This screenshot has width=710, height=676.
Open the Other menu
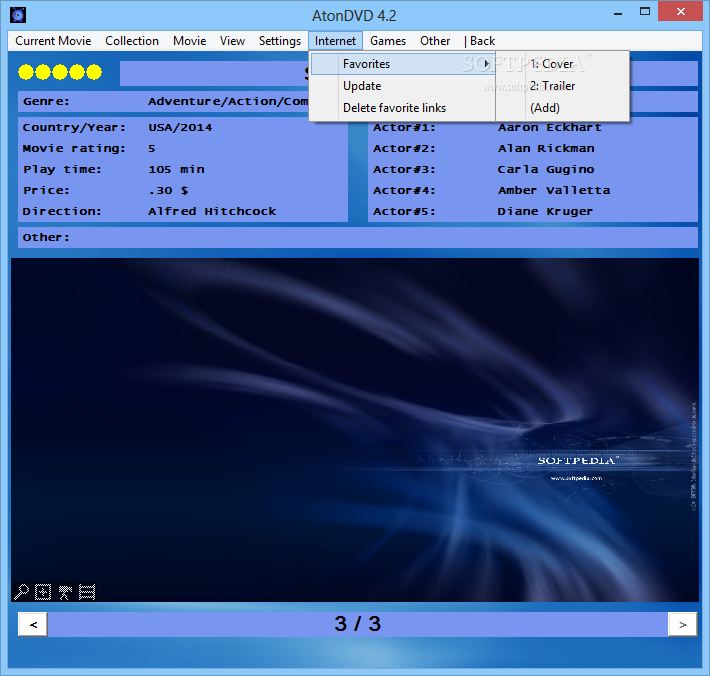point(435,41)
